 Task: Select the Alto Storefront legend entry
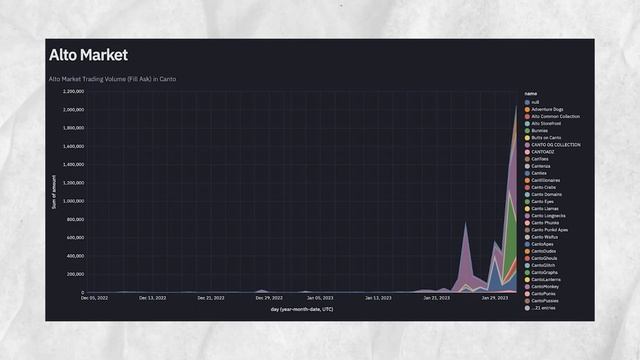(542, 124)
